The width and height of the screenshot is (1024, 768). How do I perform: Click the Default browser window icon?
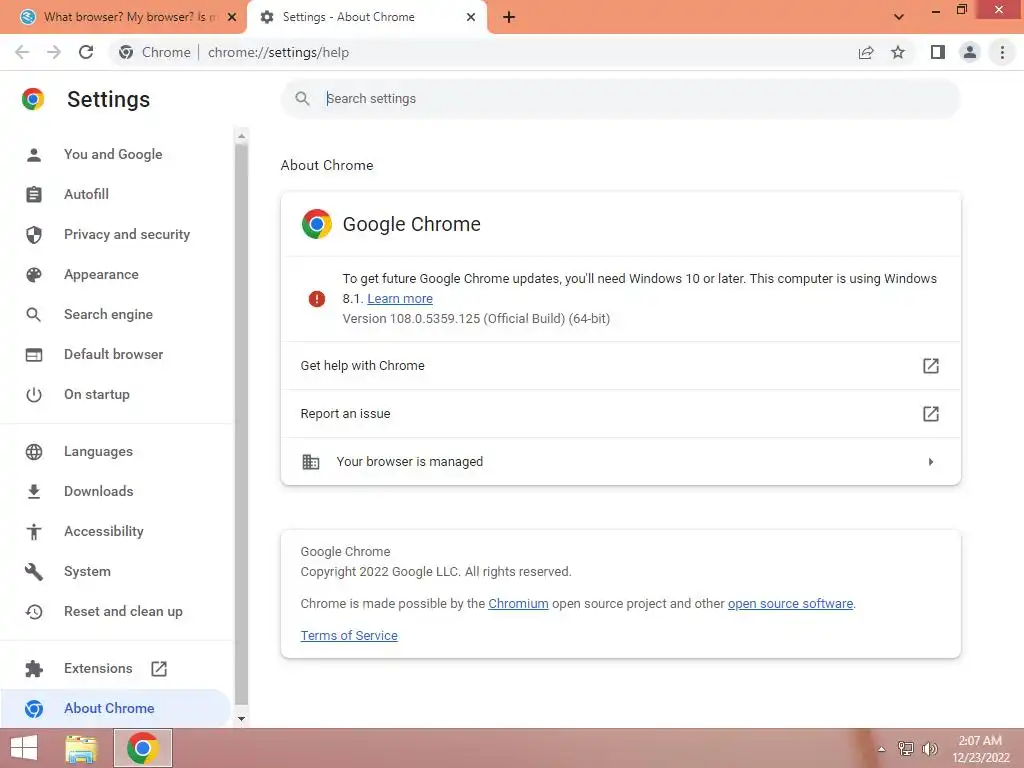[34, 355]
